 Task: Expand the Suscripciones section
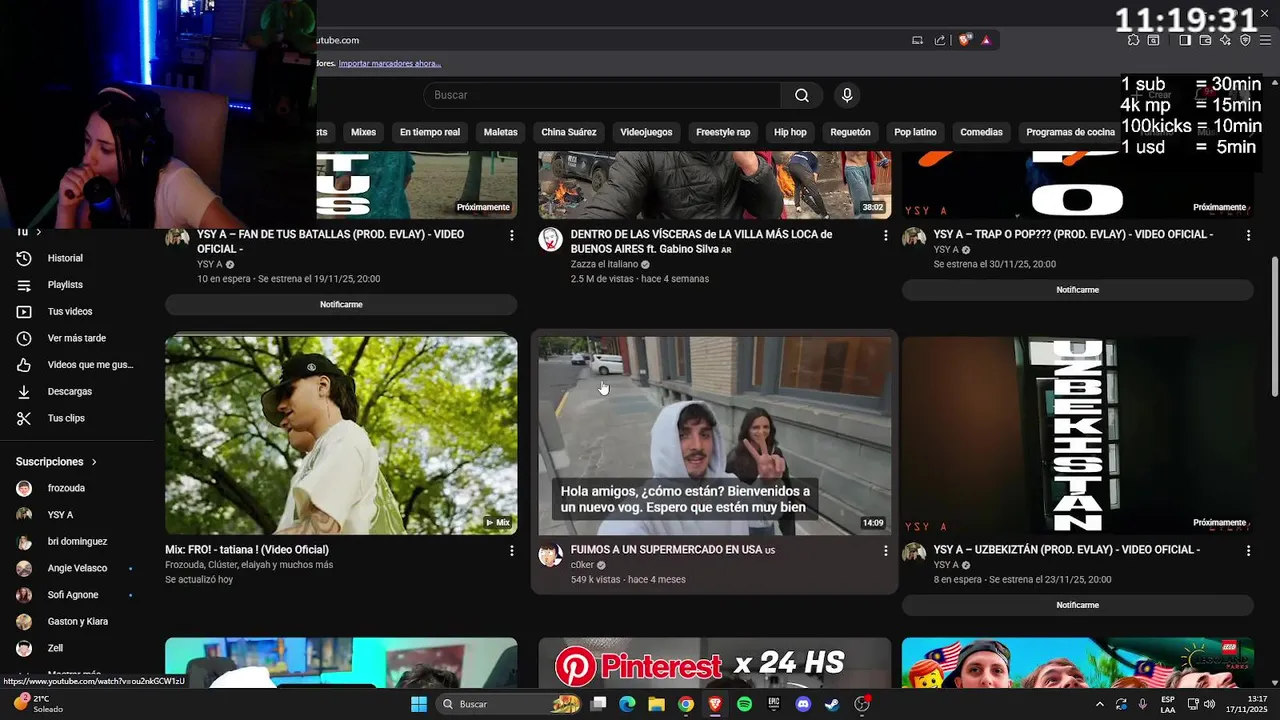[x=57, y=462]
